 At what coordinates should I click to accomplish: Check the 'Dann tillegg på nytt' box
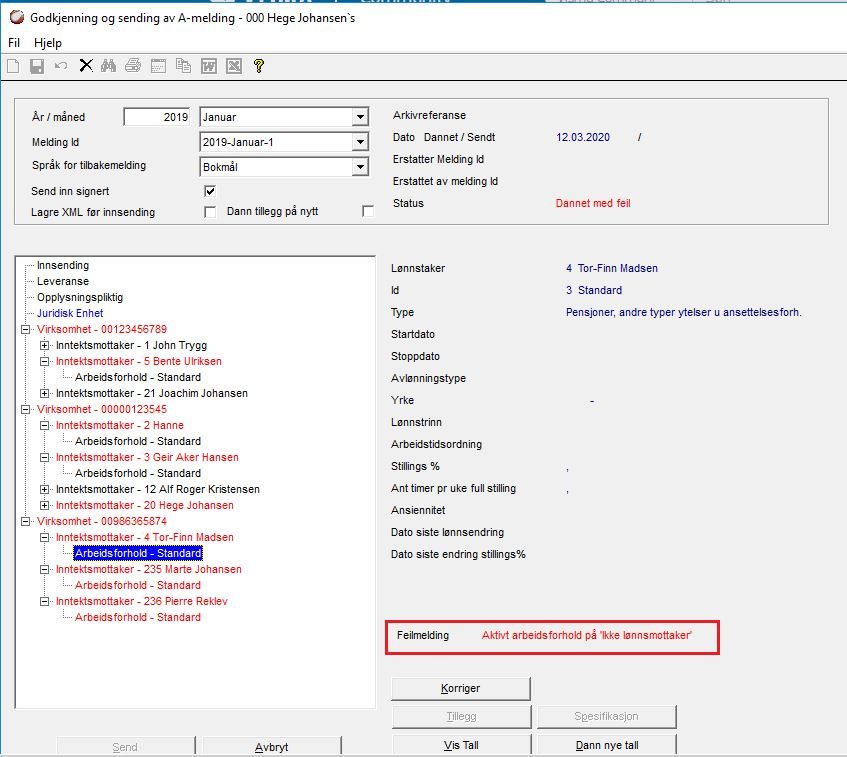pos(368,212)
